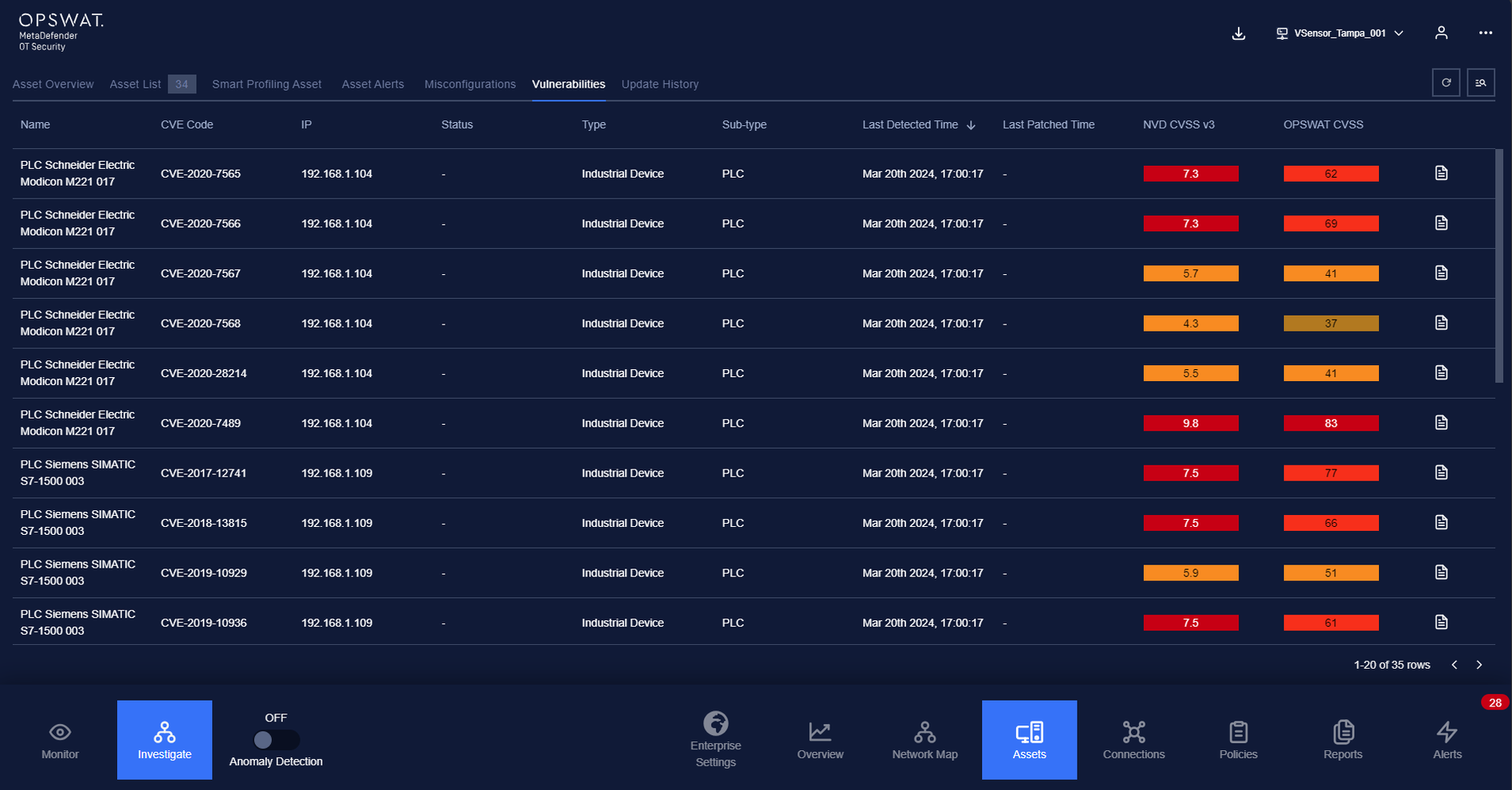Viewport: 1512px width, 790px height.
Task: Click OPSWAT score 77 bar
Action: click(x=1331, y=474)
